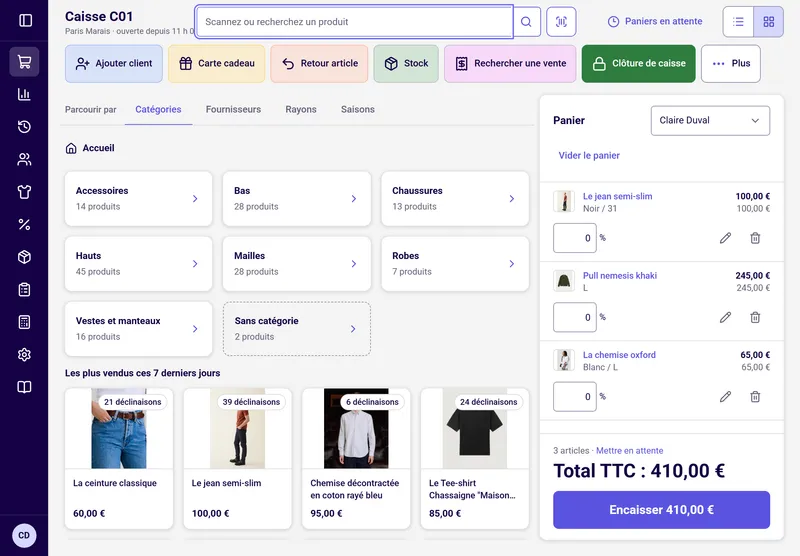Collapse sidebar with panel icon

click(x=25, y=20)
